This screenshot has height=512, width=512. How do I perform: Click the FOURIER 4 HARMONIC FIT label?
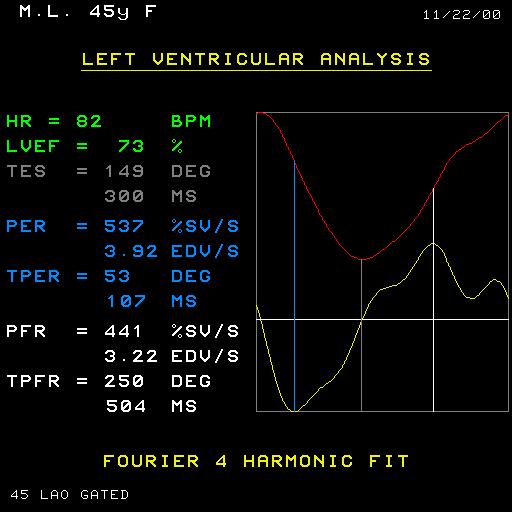point(256,461)
